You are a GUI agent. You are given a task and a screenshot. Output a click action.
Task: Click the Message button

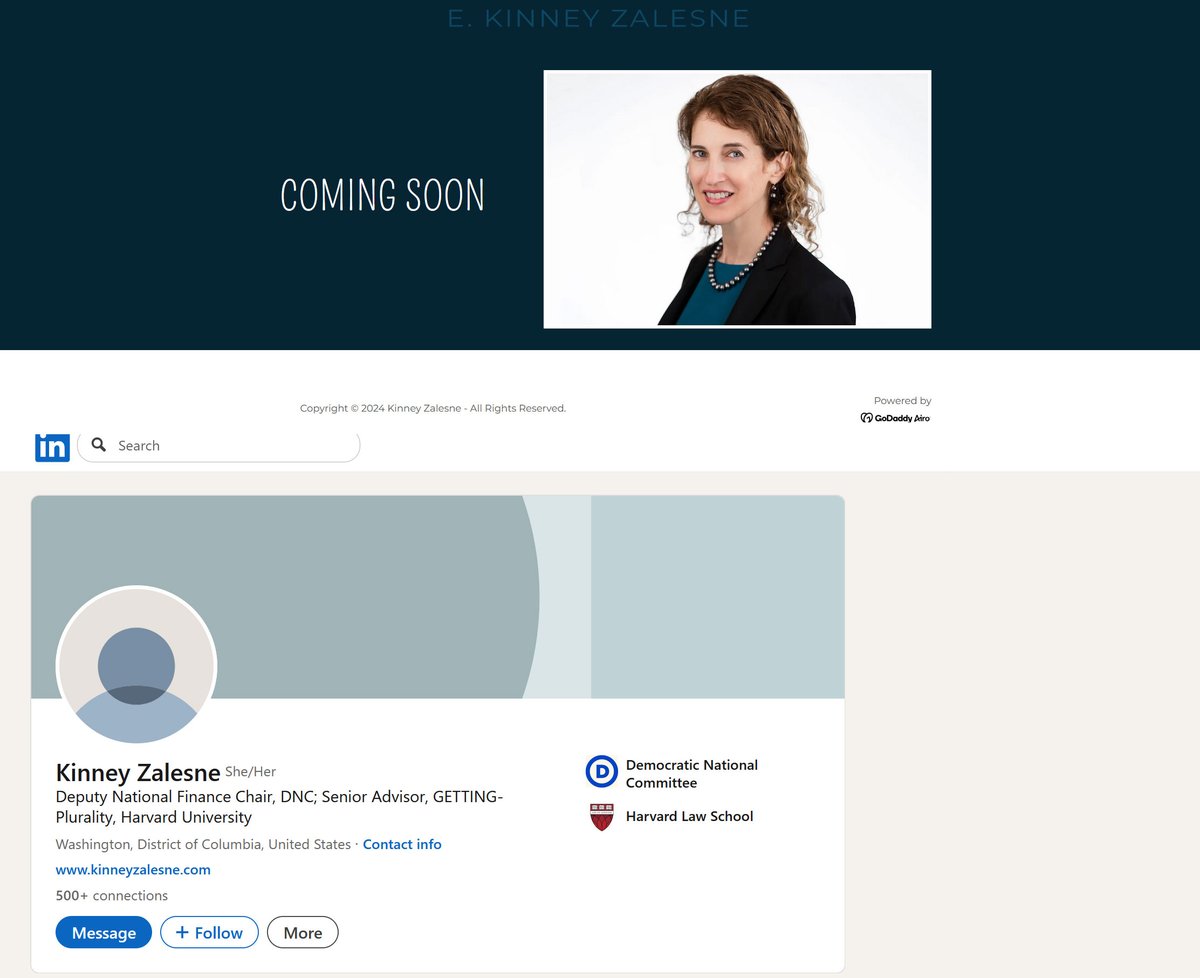[x=104, y=933]
